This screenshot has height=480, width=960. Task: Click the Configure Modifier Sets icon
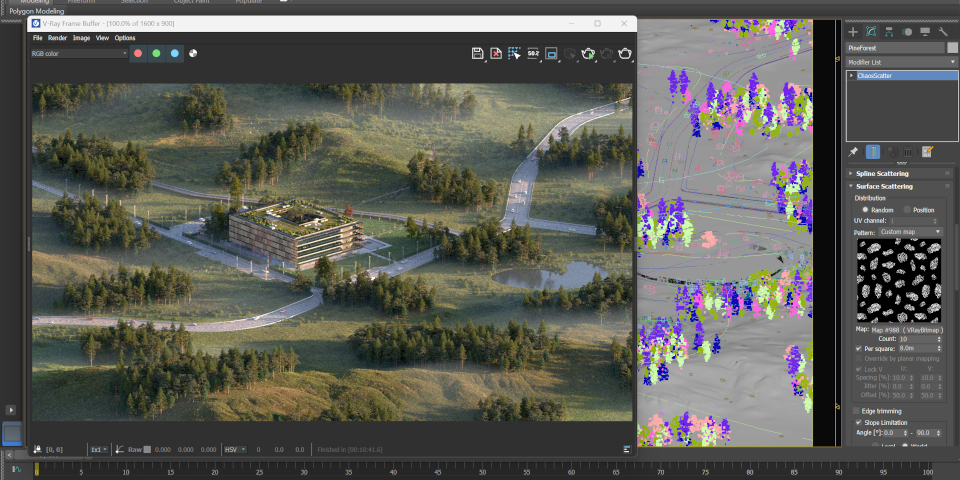coord(927,152)
